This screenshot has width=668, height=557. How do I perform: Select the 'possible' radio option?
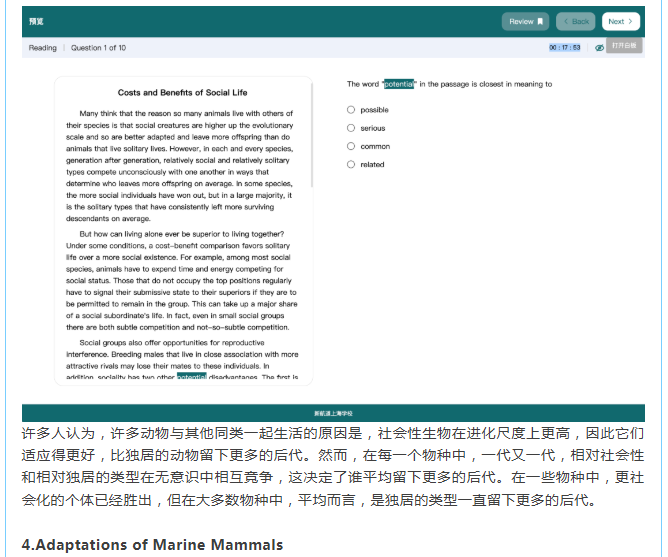tap(351, 110)
